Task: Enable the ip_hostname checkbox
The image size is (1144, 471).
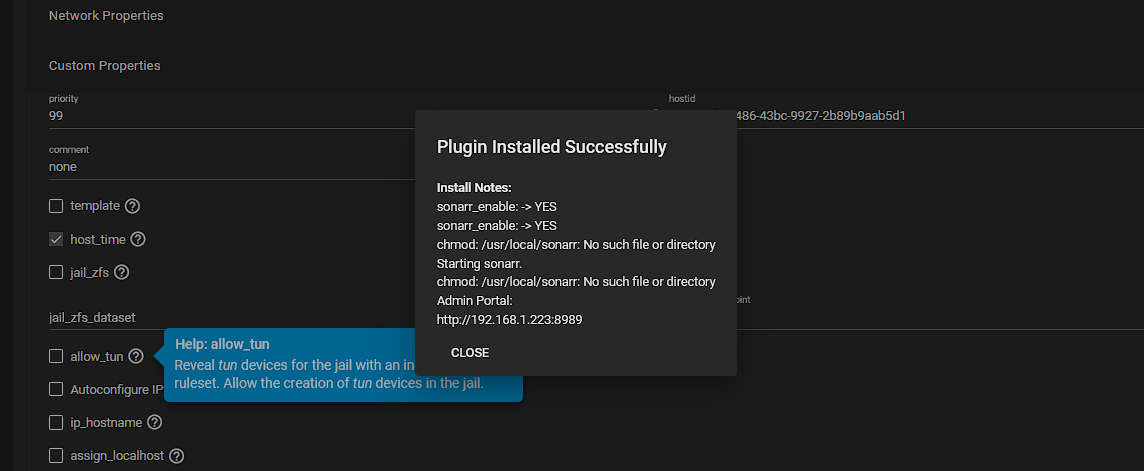Action: tap(56, 423)
